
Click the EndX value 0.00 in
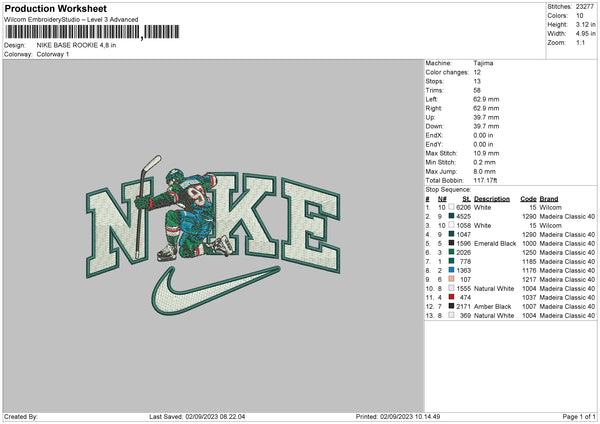point(483,135)
